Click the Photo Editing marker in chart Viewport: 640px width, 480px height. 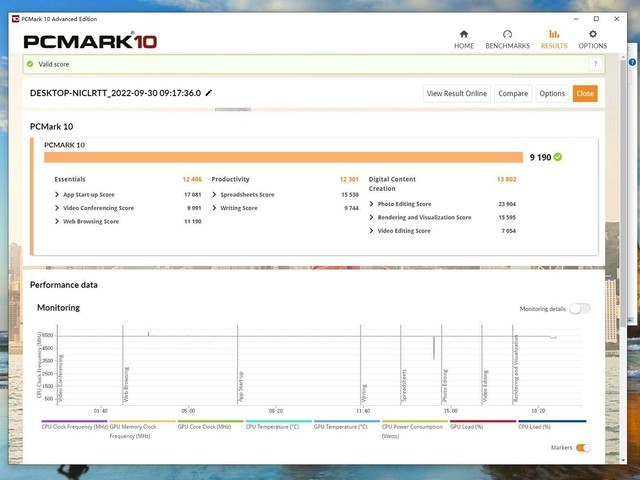445,386
